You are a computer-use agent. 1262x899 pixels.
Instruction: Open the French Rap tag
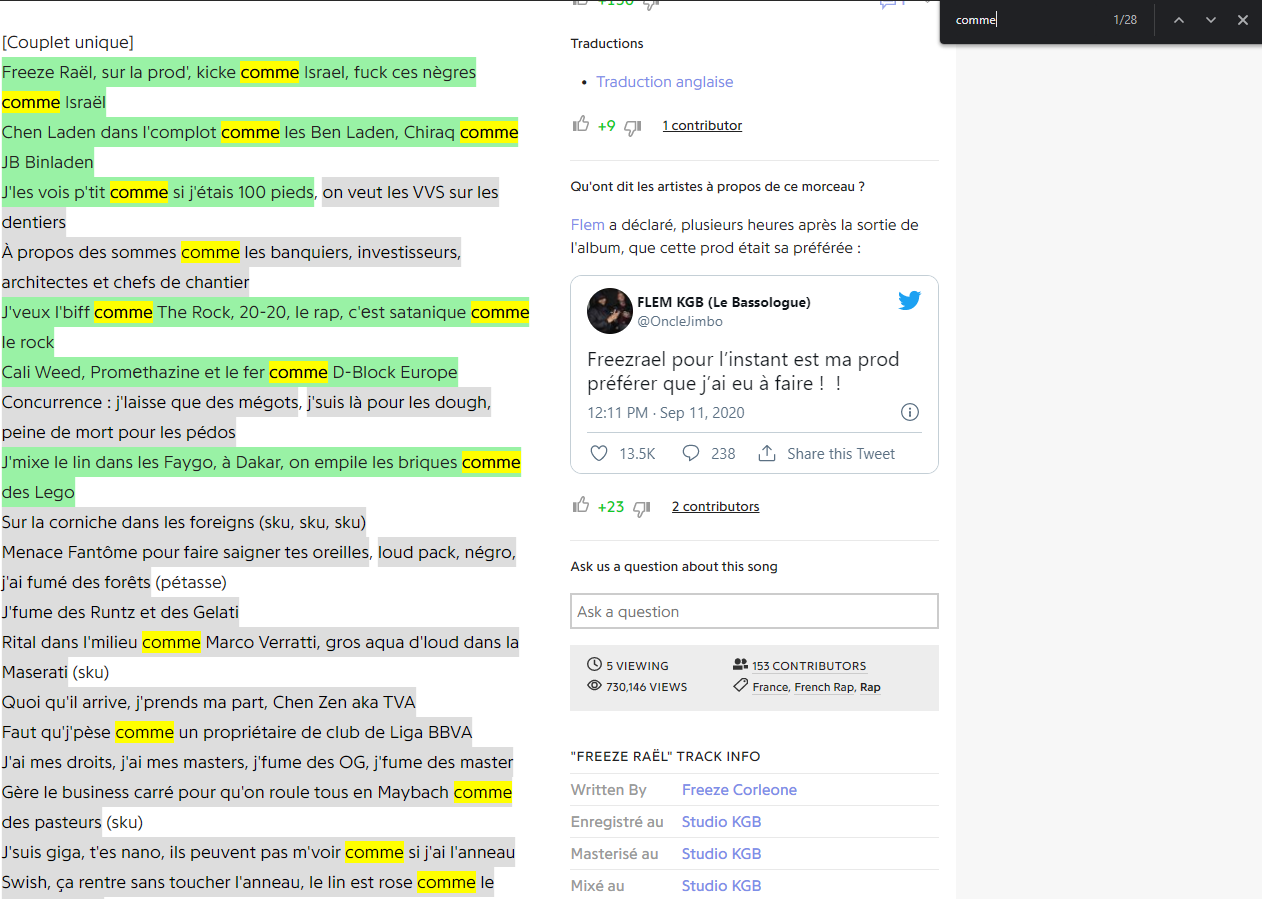[x=824, y=687]
